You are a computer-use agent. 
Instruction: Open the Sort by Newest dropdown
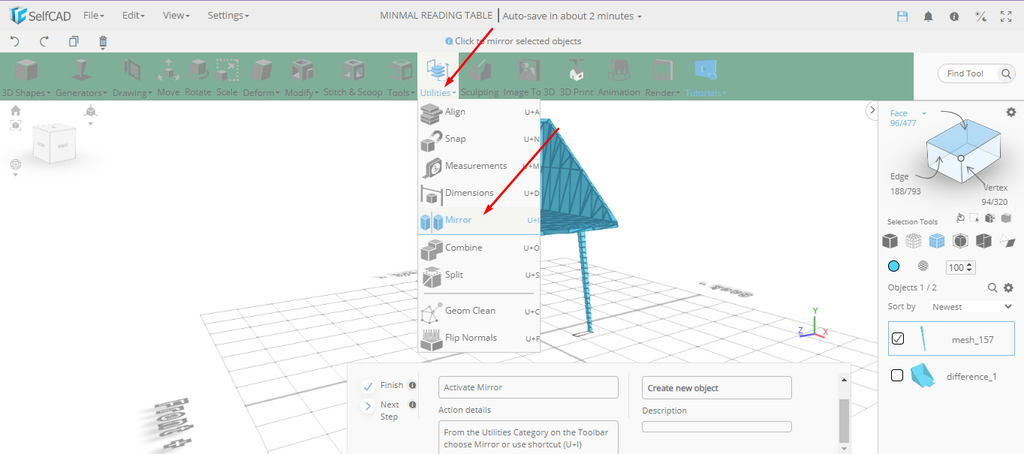(x=966, y=307)
